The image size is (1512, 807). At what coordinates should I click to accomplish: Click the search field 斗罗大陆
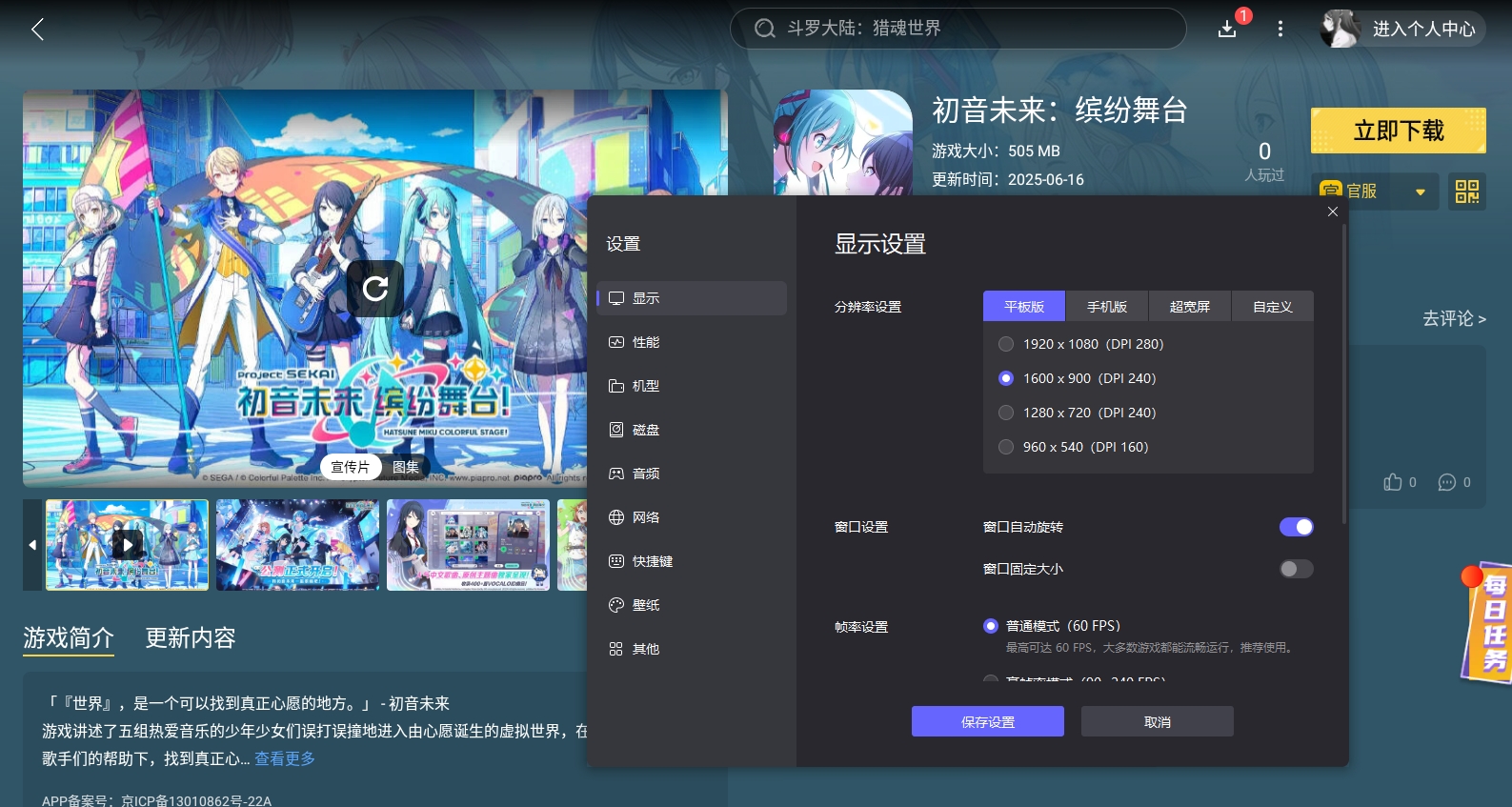(x=958, y=29)
